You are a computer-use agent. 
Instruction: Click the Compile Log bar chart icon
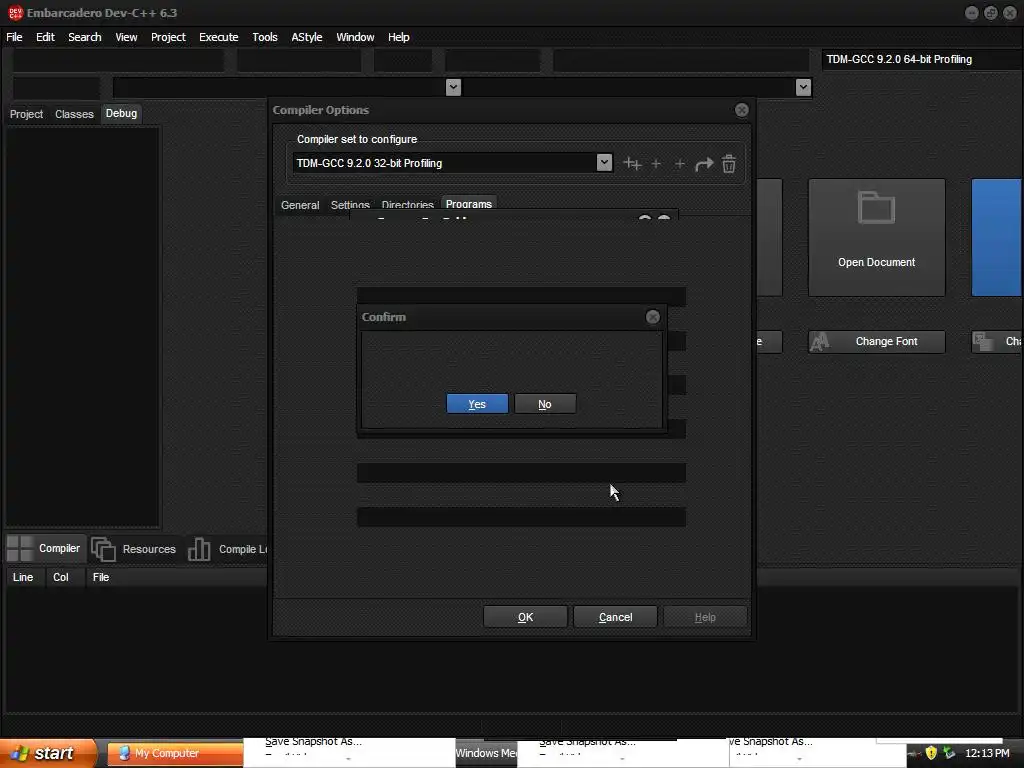pyautogui.click(x=199, y=549)
